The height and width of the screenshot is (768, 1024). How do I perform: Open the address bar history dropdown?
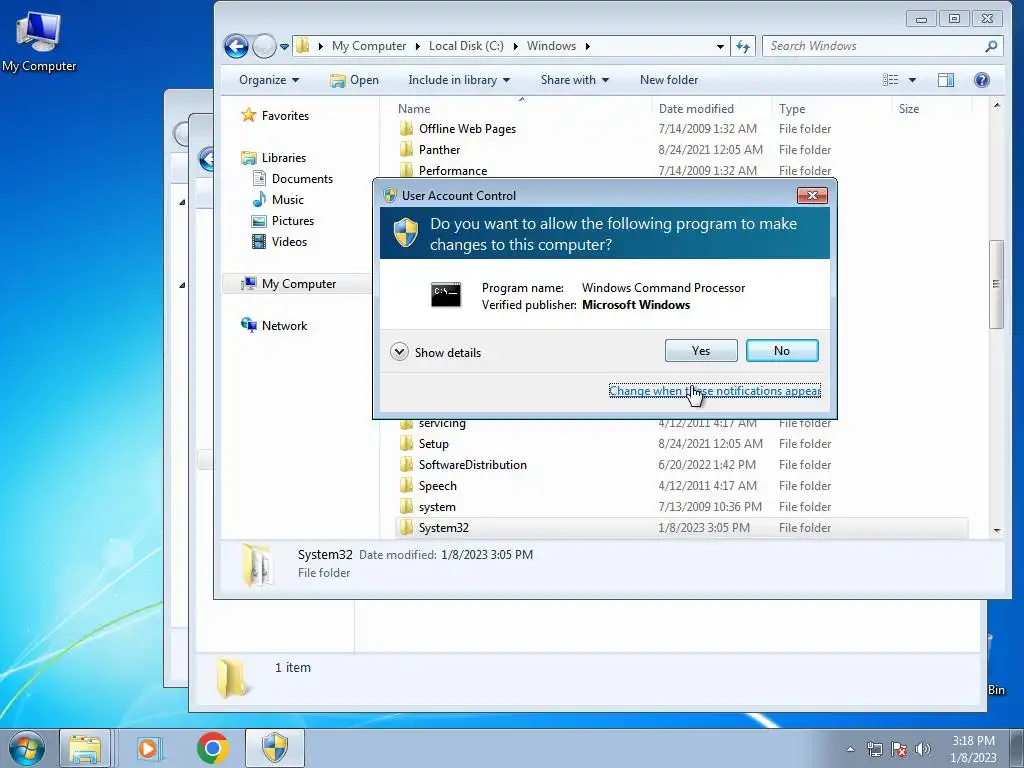[720, 46]
